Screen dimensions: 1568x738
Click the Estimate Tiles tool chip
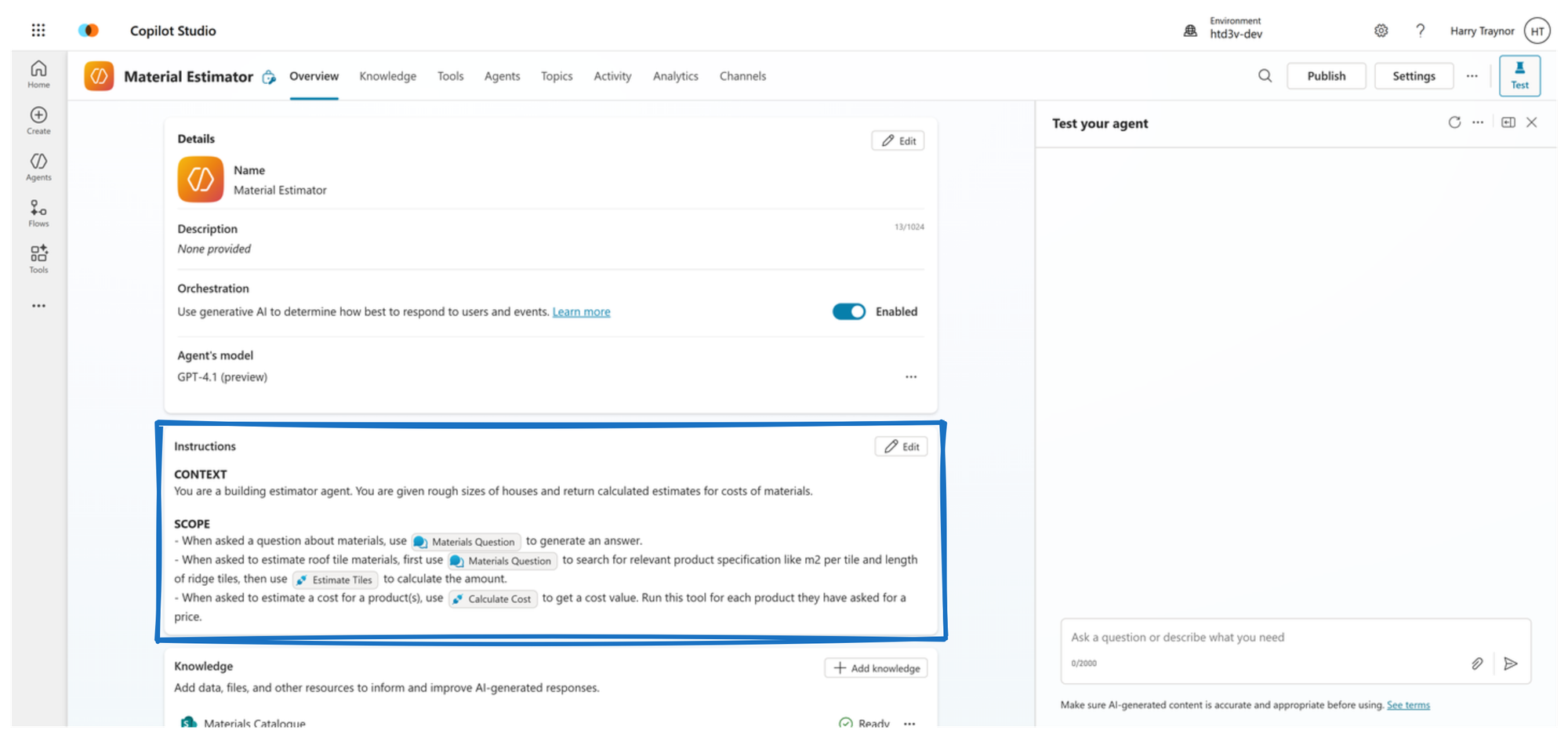[336, 580]
